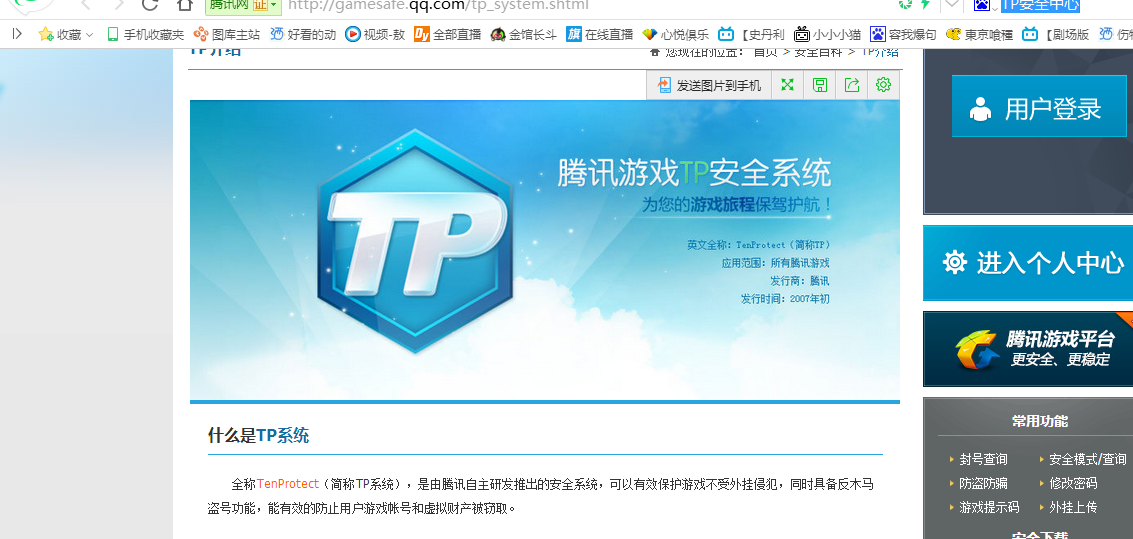This screenshot has height=539, width=1133.
Task: Click 发送图片到手机 button
Action: pyautogui.click(x=709, y=85)
